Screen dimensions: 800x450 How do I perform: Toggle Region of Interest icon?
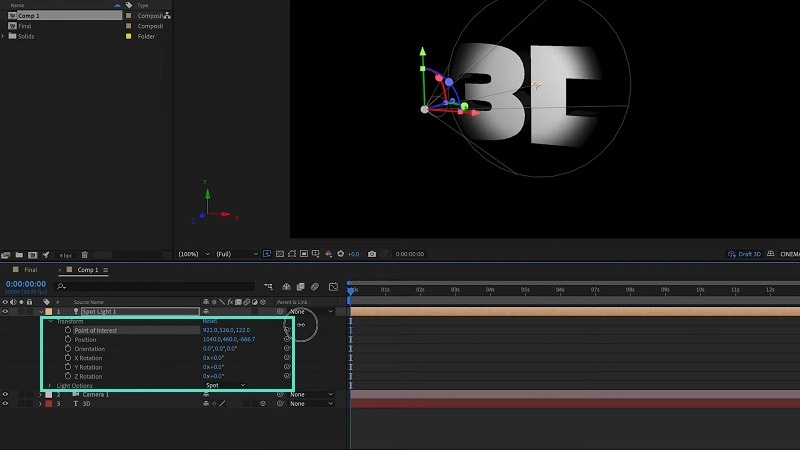(304, 254)
